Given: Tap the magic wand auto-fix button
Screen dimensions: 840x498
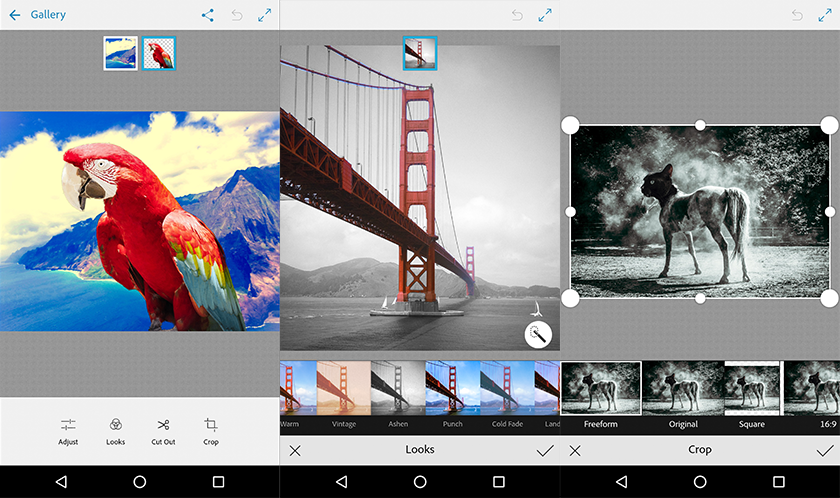Looking at the screenshot, I should coord(538,335).
